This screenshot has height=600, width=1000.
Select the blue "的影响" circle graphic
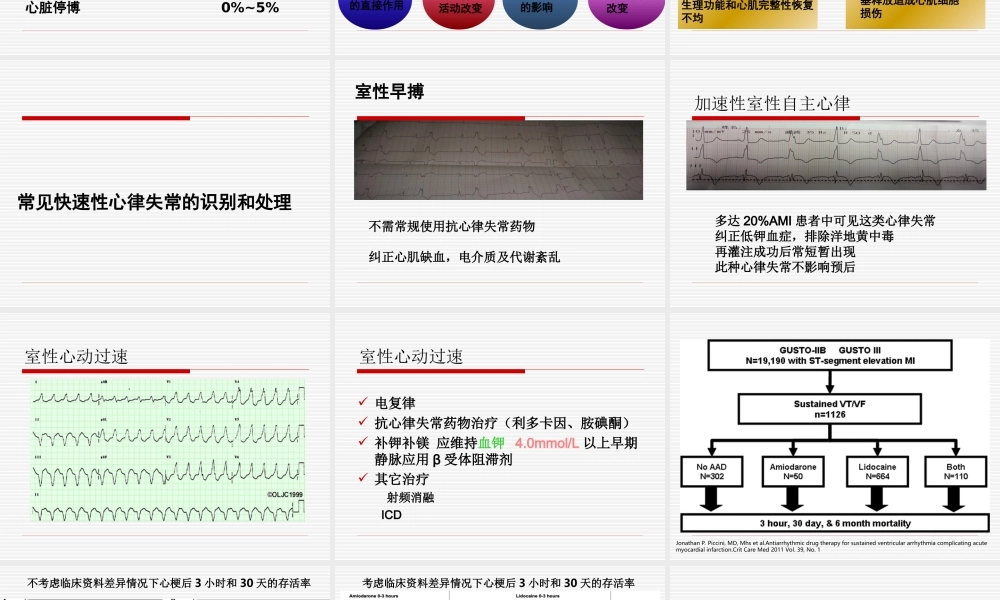pos(540,8)
